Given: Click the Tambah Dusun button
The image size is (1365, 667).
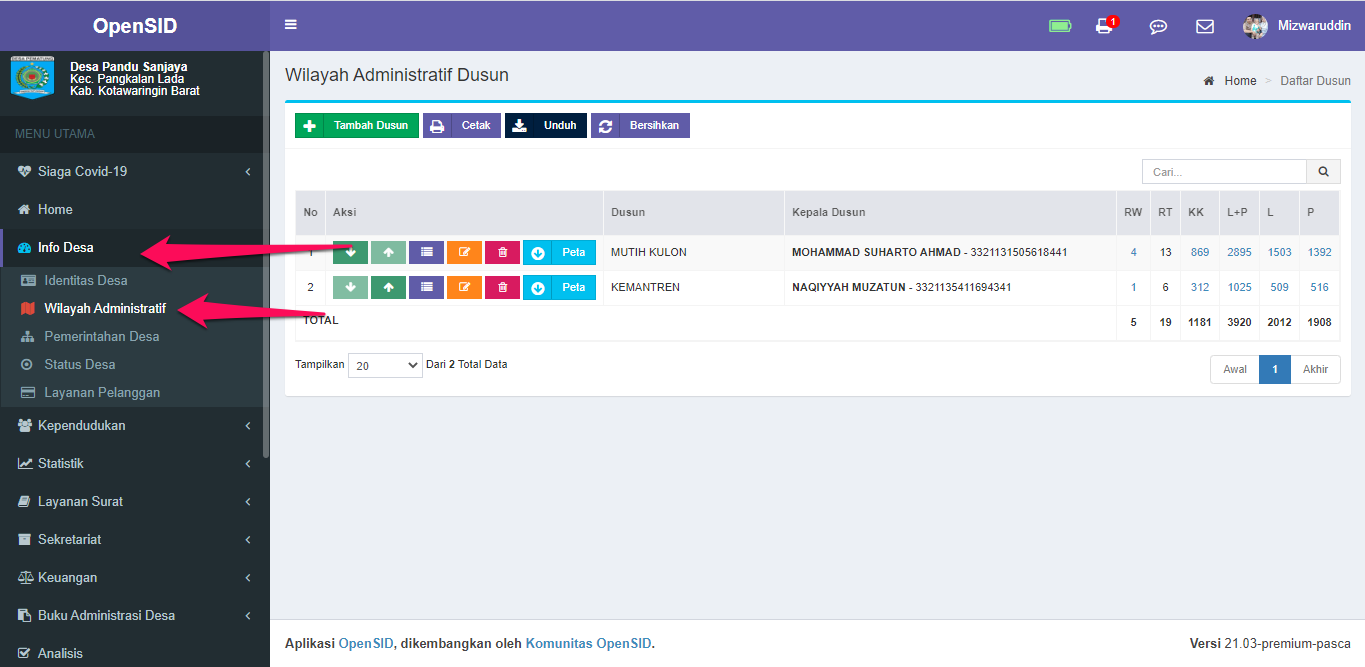Looking at the screenshot, I should (x=356, y=124).
